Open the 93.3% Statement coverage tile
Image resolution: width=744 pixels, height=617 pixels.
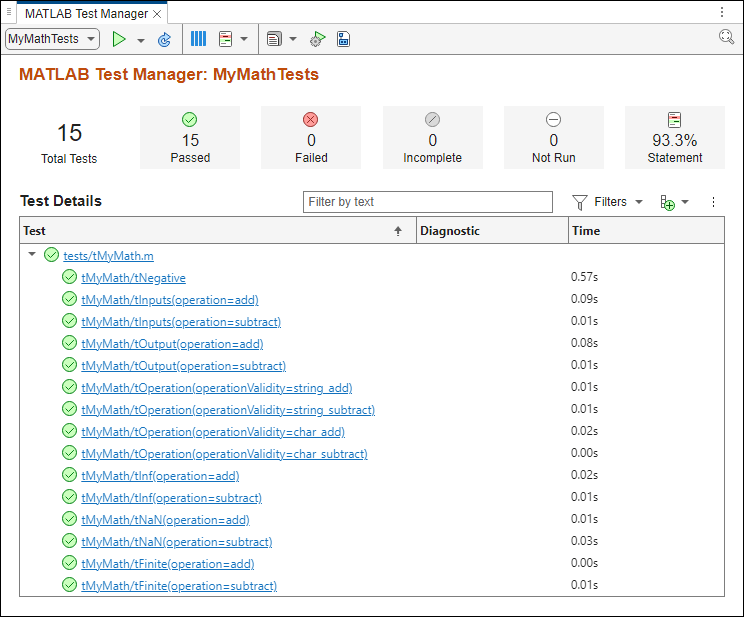click(674, 137)
